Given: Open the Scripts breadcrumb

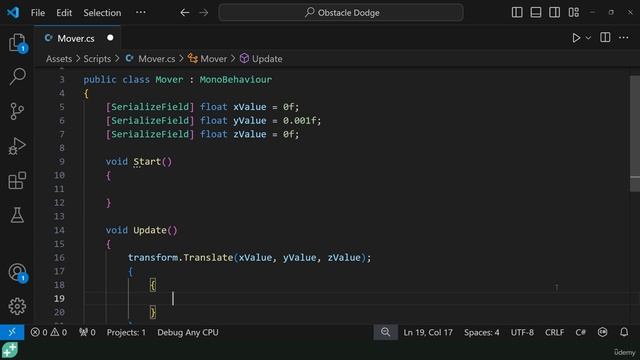Looking at the screenshot, I should click(x=97, y=59).
